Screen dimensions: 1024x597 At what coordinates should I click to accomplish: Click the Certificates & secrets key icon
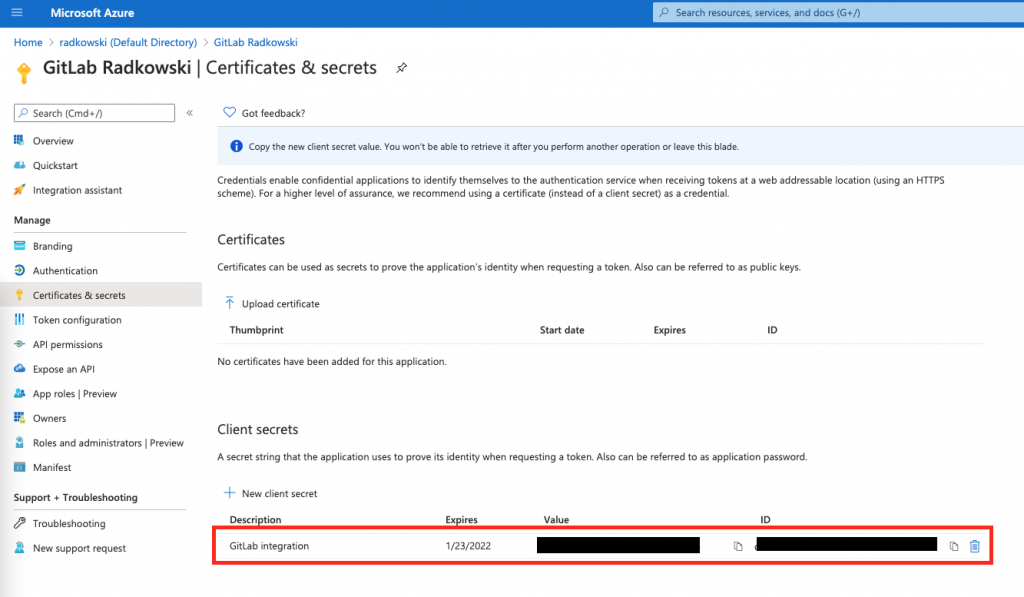point(19,295)
